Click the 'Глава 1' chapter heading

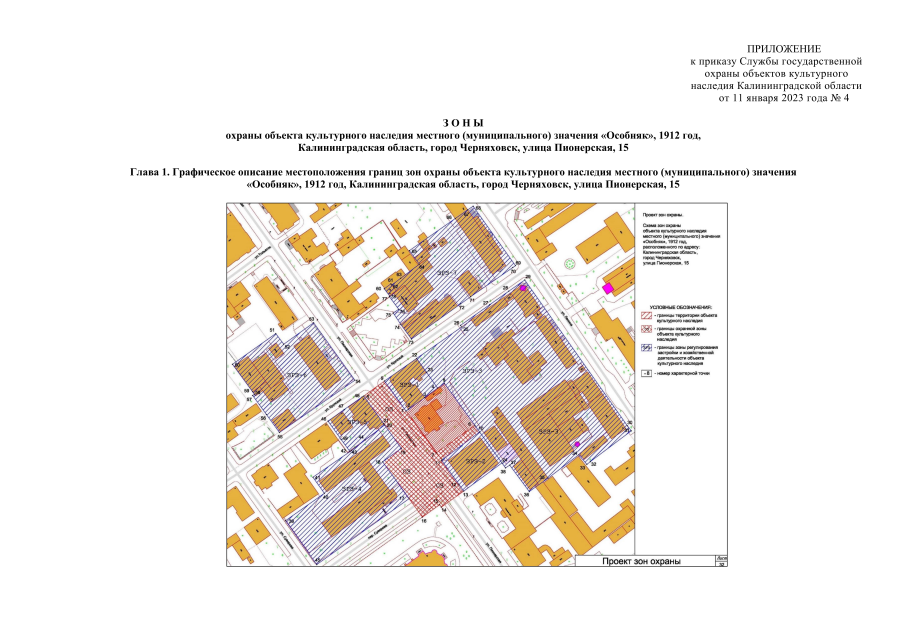(x=463, y=178)
